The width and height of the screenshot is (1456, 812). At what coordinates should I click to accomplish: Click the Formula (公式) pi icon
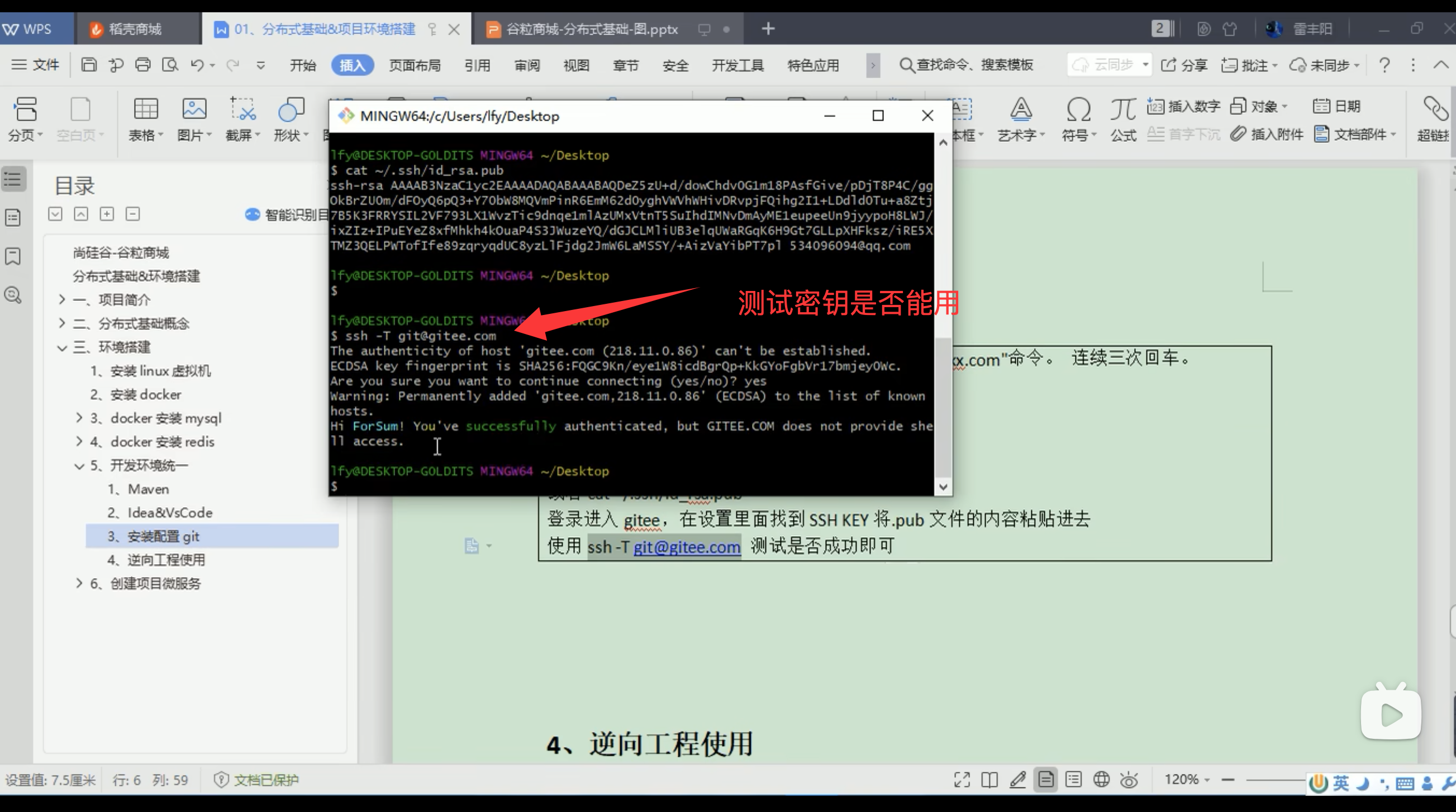1122,109
